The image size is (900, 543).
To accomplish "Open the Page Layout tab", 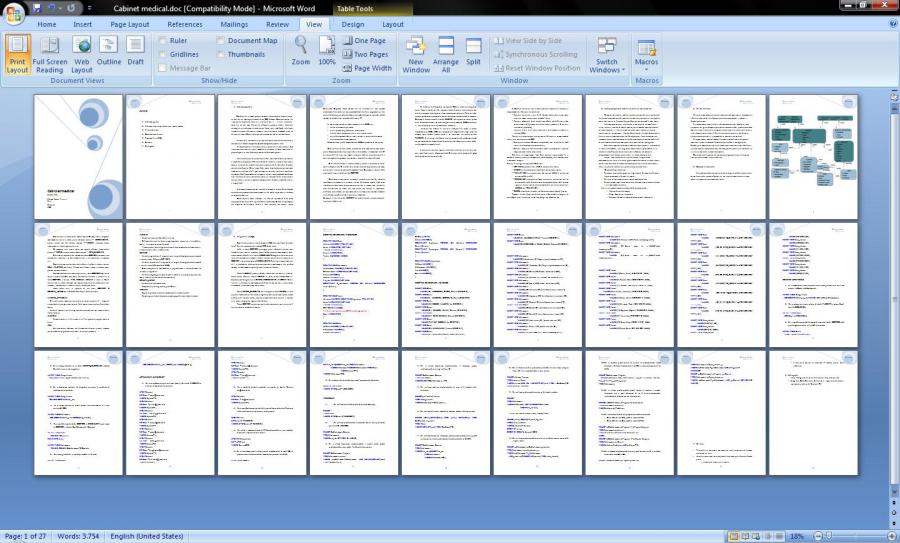I will (x=130, y=24).
